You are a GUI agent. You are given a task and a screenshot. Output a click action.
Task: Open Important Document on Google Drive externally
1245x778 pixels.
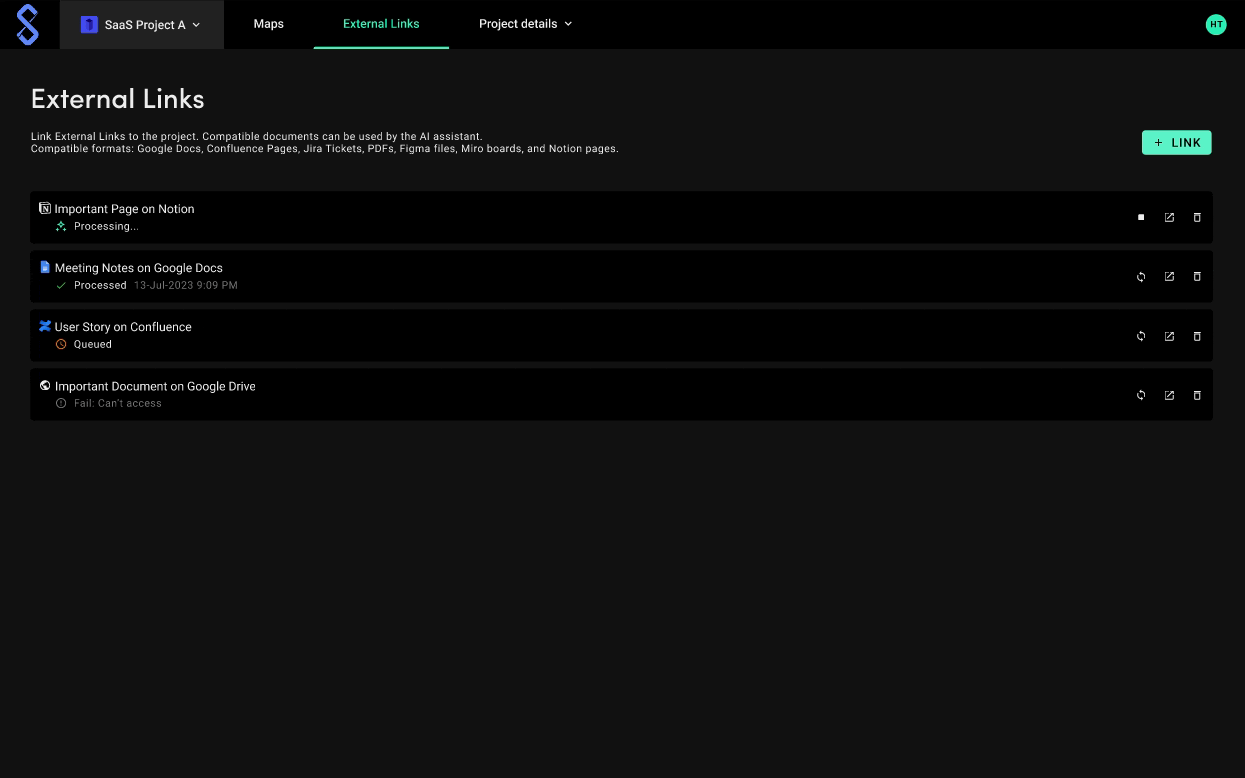pyautogui.click(x=1169, y=395)
